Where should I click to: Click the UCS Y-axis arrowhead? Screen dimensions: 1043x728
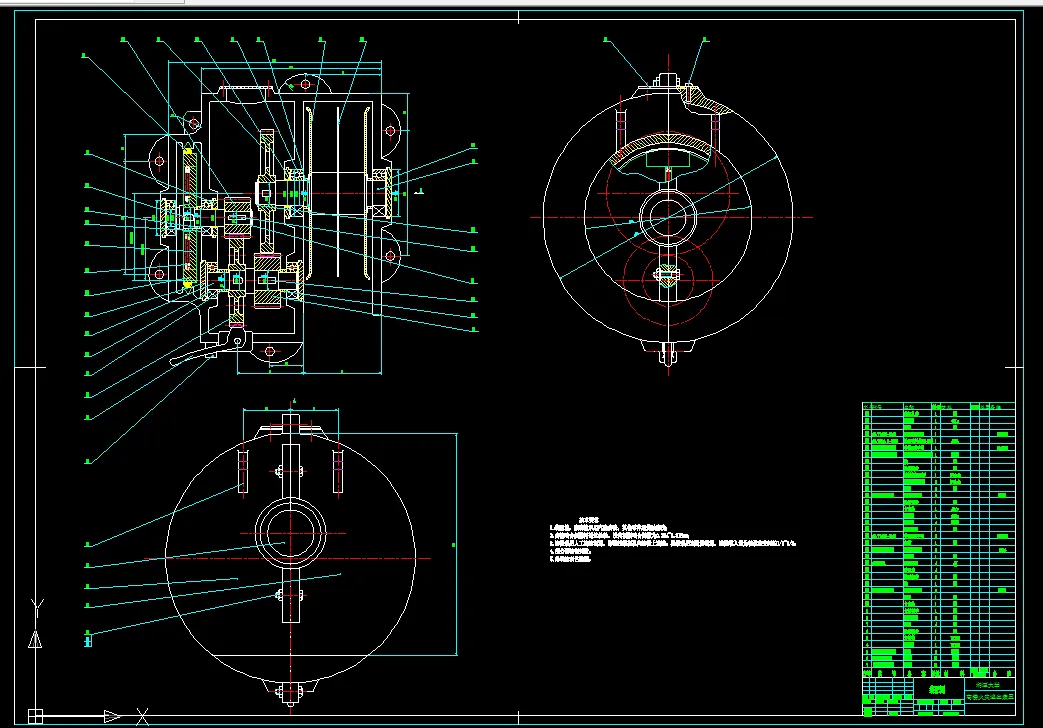pyautogui.click(x=35, y=639)
